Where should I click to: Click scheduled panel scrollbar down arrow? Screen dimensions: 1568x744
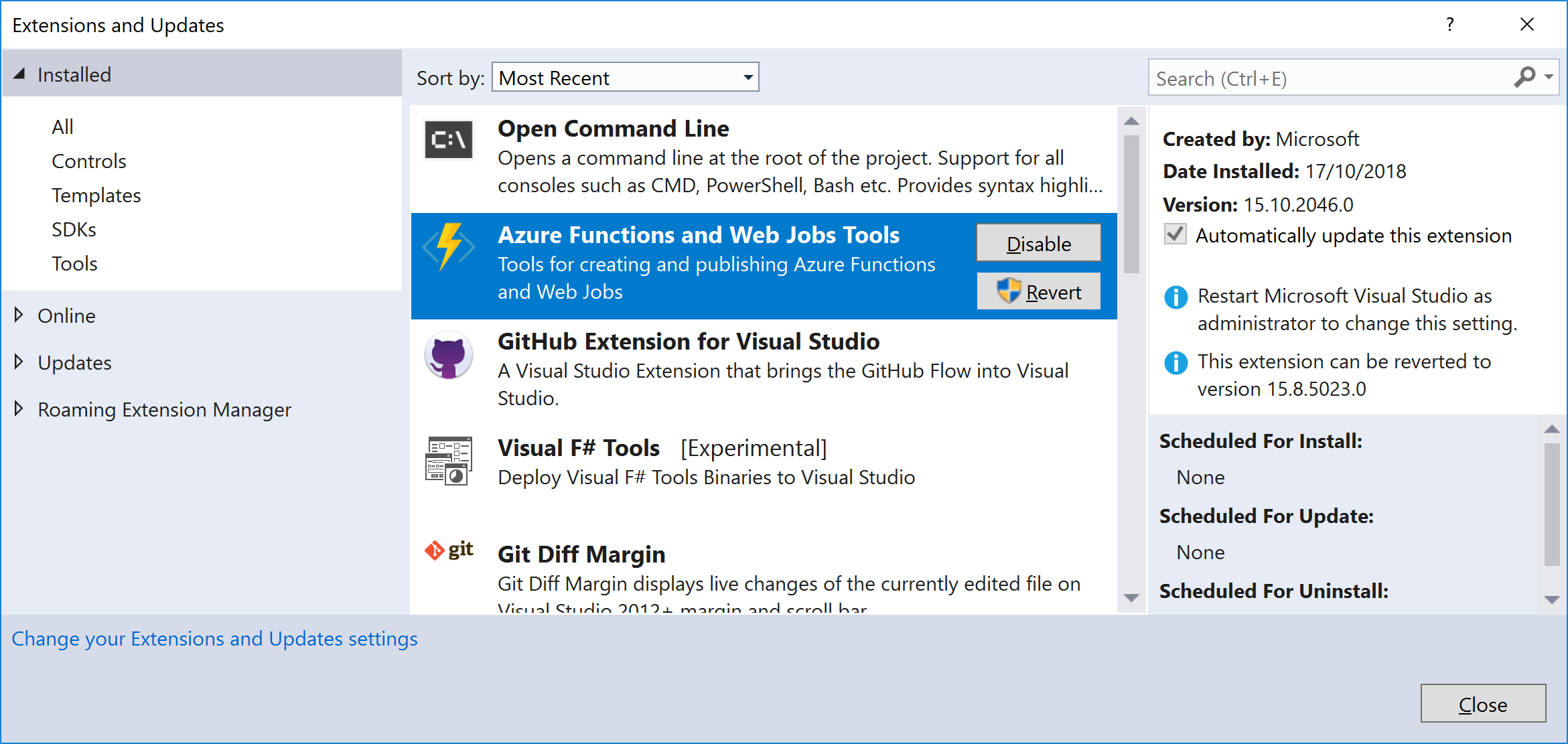pos(1552,599)
